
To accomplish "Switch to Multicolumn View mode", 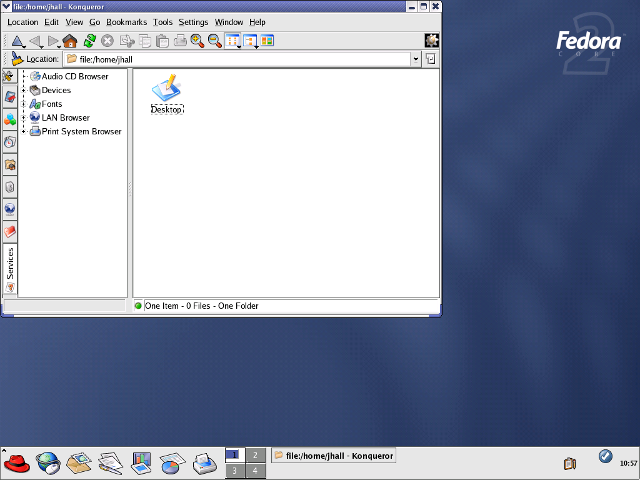I will pos(267,41).
